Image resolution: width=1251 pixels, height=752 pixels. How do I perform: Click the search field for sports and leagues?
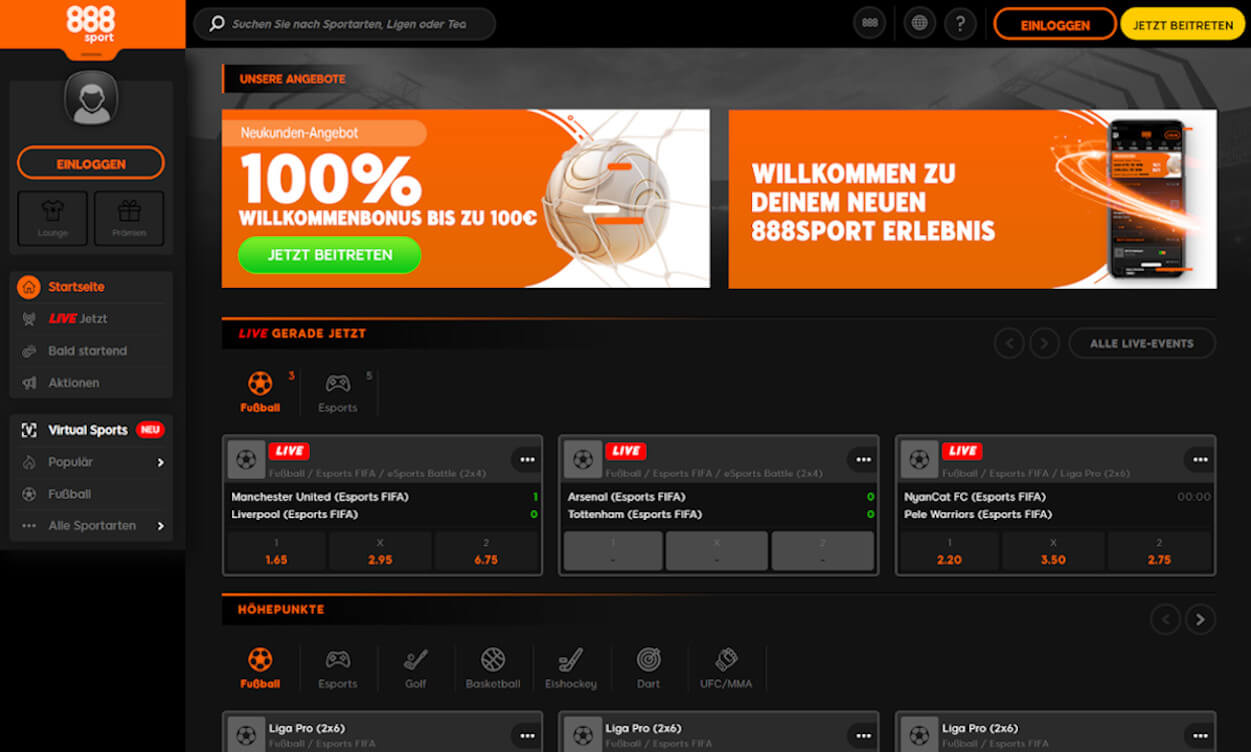point(345,24)
